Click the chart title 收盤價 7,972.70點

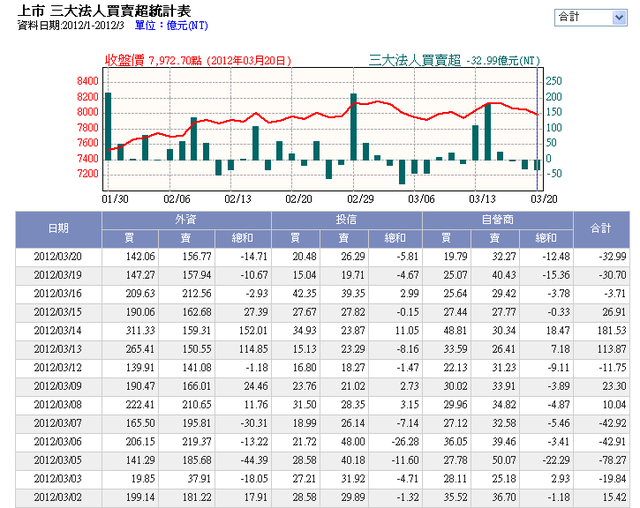click(x=153, y=61)
